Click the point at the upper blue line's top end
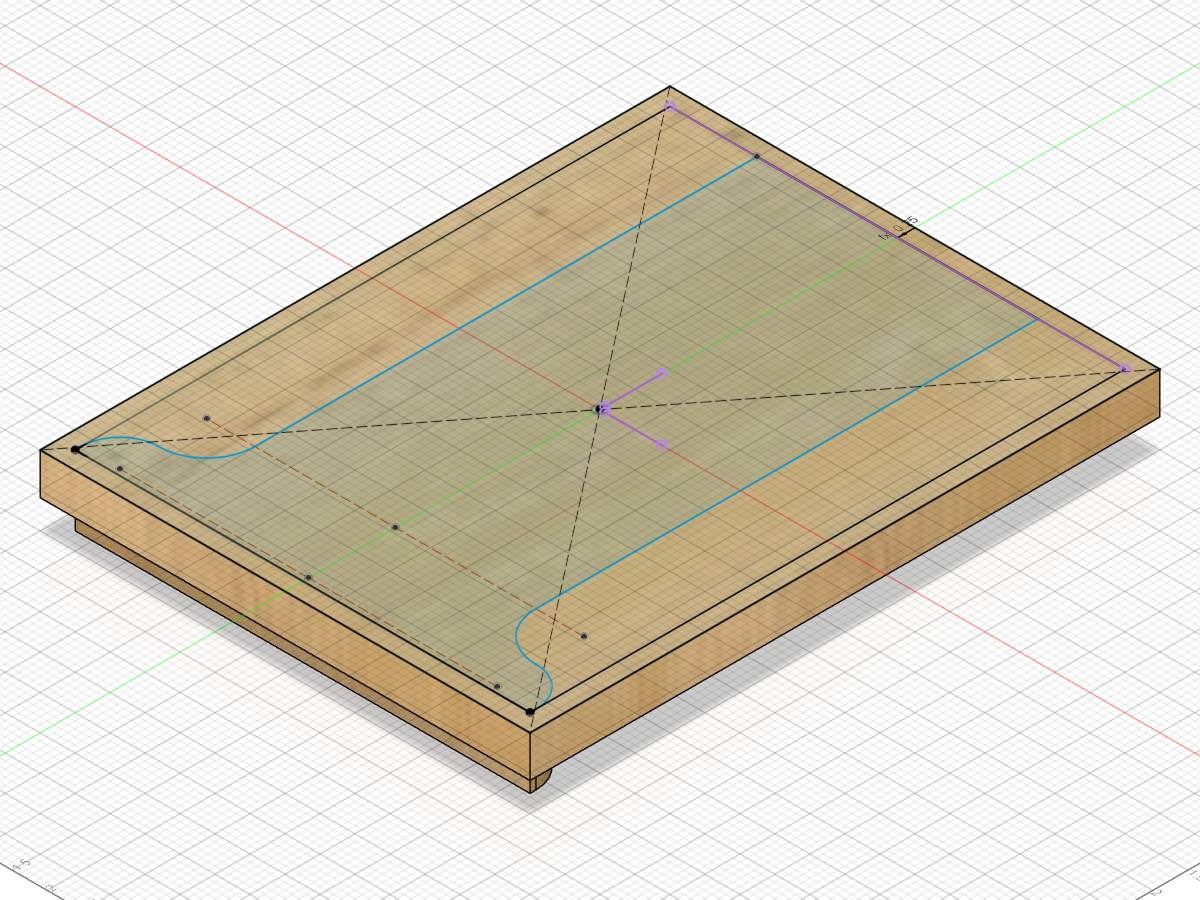Viewport: 1200px width, 900px height. click(x=757, y=157)
